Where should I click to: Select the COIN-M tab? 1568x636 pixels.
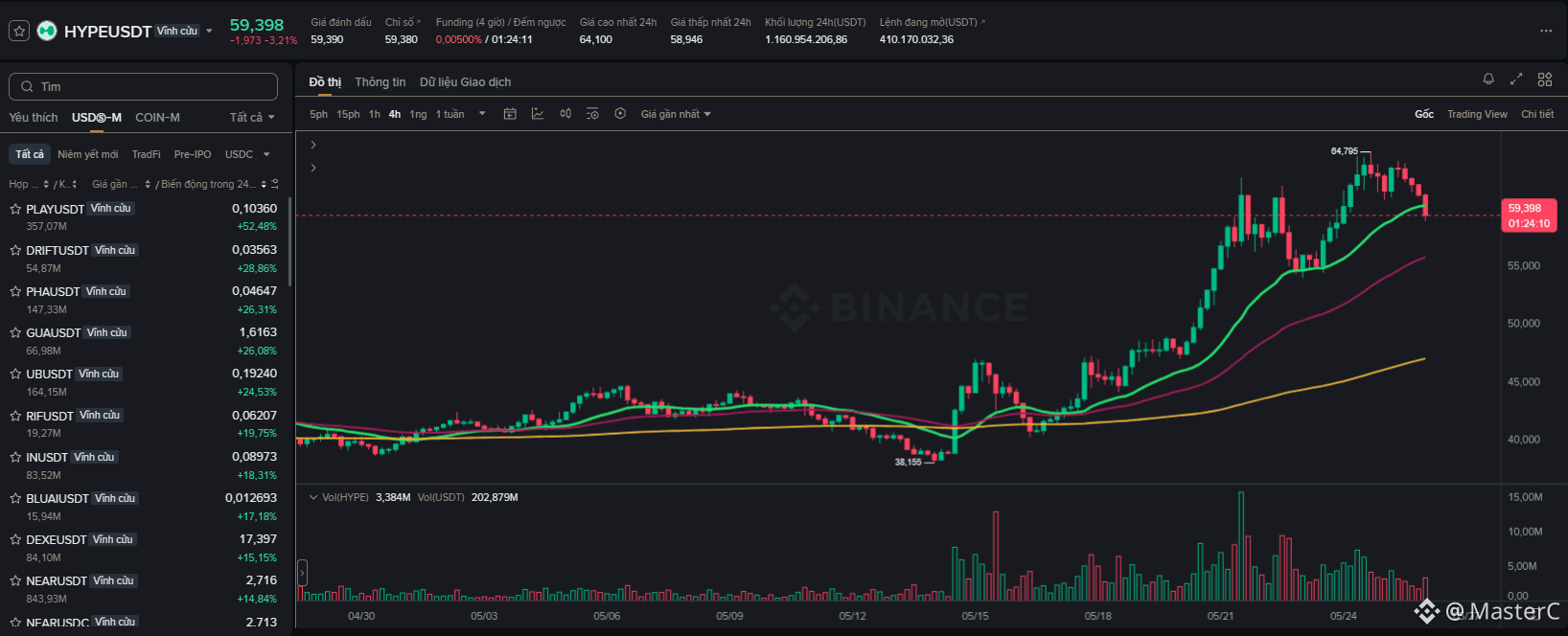157,117
